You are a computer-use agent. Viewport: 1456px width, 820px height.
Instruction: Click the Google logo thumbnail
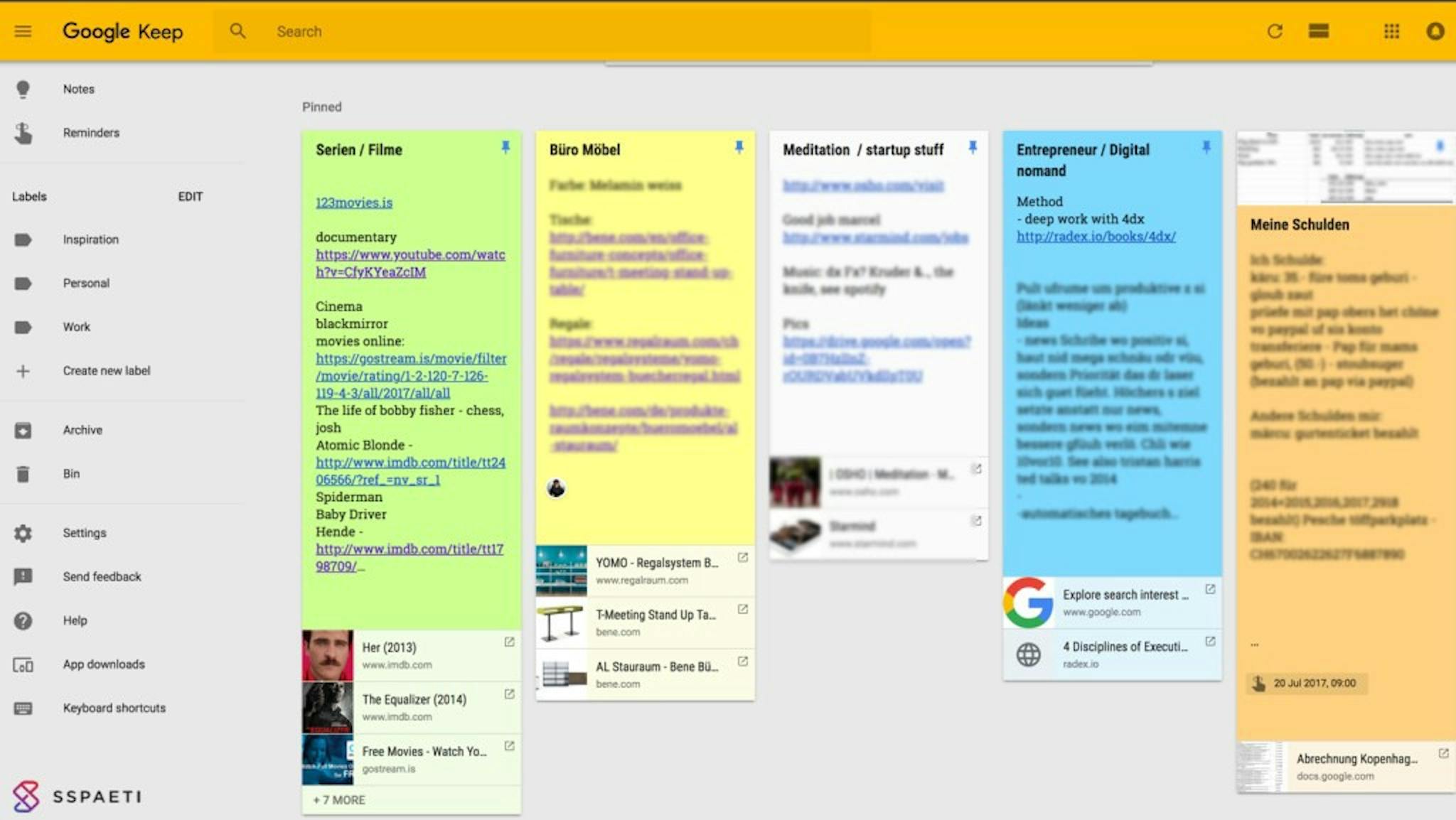pyautogui.click(x=1028, y=603)
